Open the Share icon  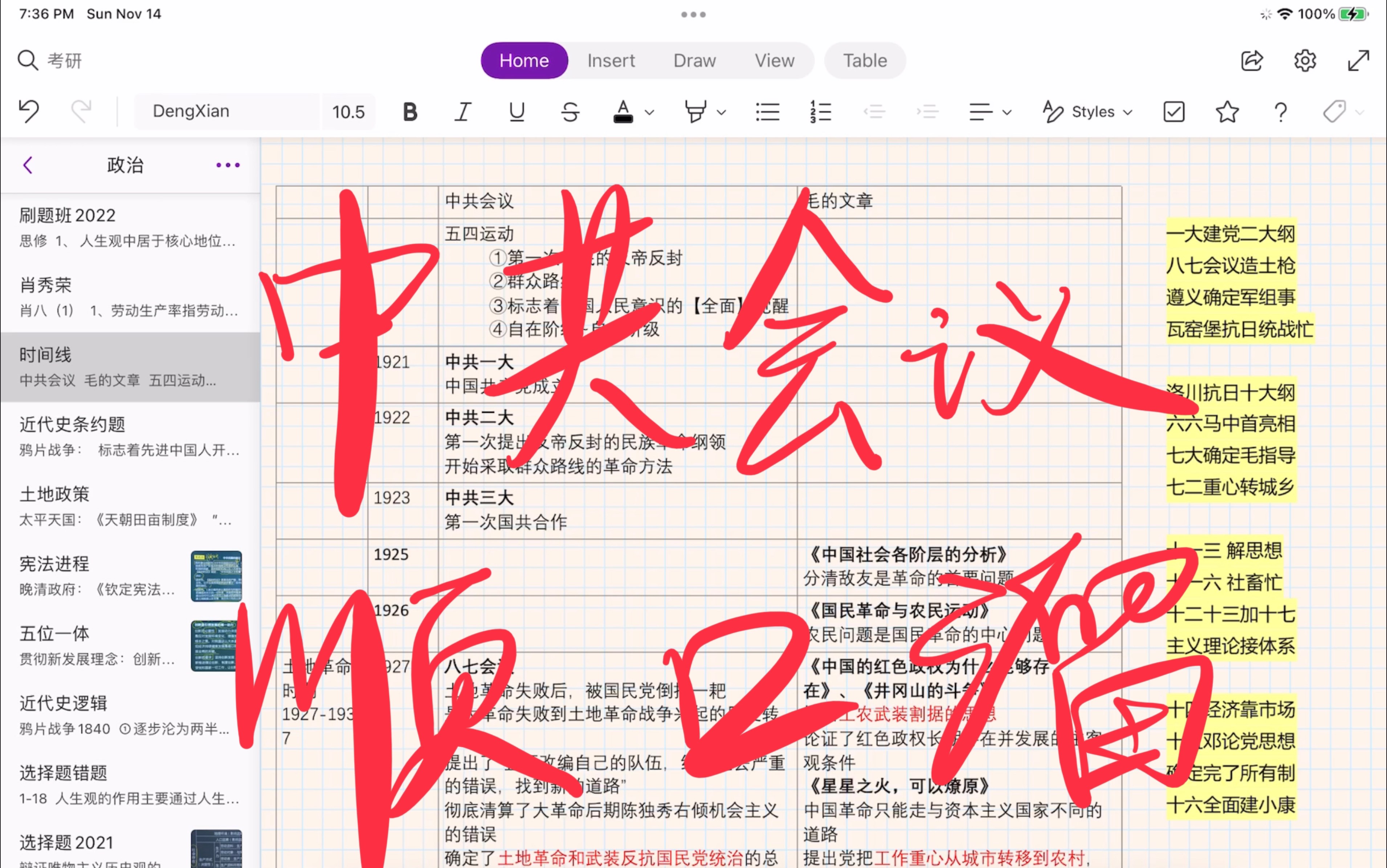(x=1252, y=60)
